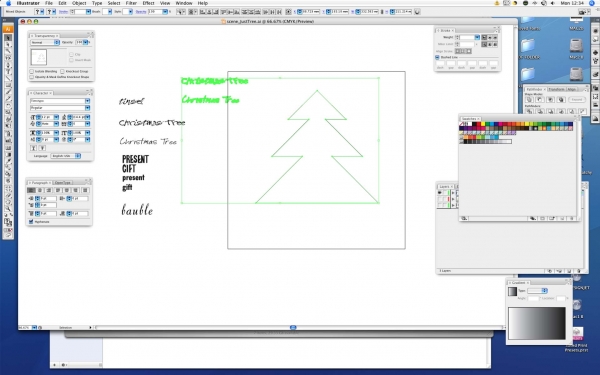Open the Normal blending mode dropdown
The width and height of the screenshot is (600, 375).
coord(45,42)
